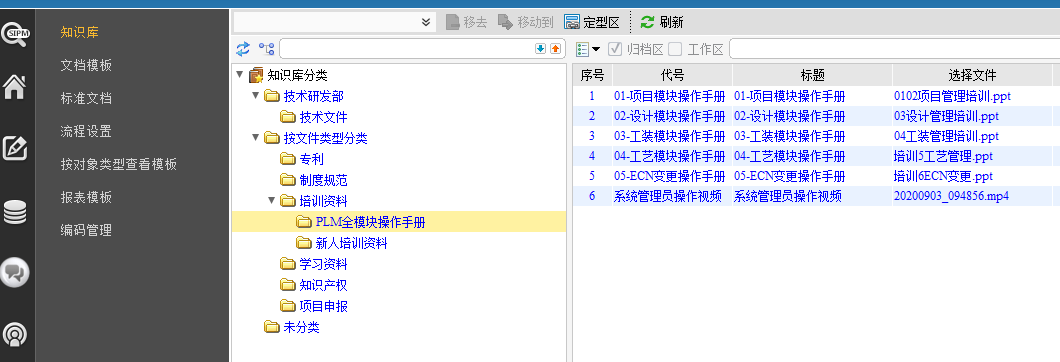Select 标准文档 in the side menu
The width and height of the screenshot is (1060, 362).
(86, 98)
